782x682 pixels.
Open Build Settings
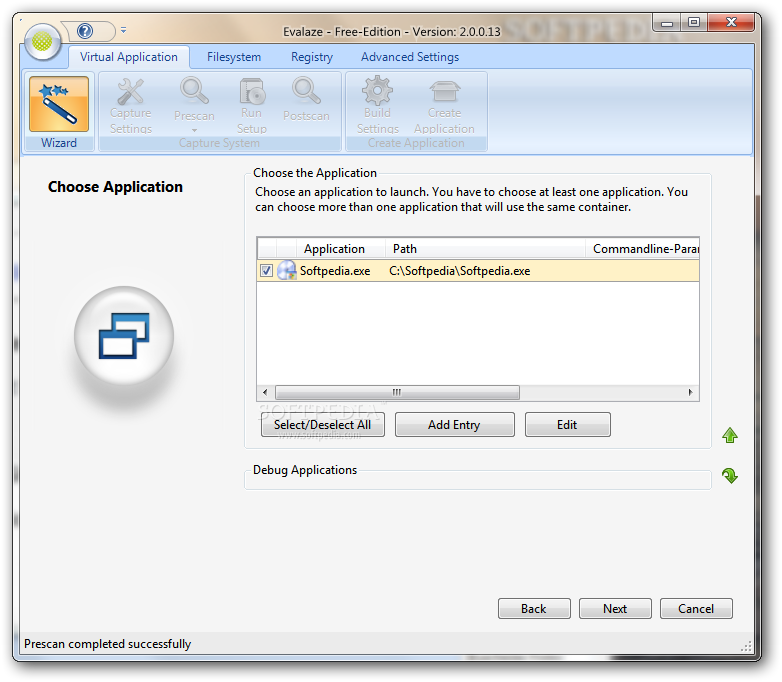(x=378, y=106)
